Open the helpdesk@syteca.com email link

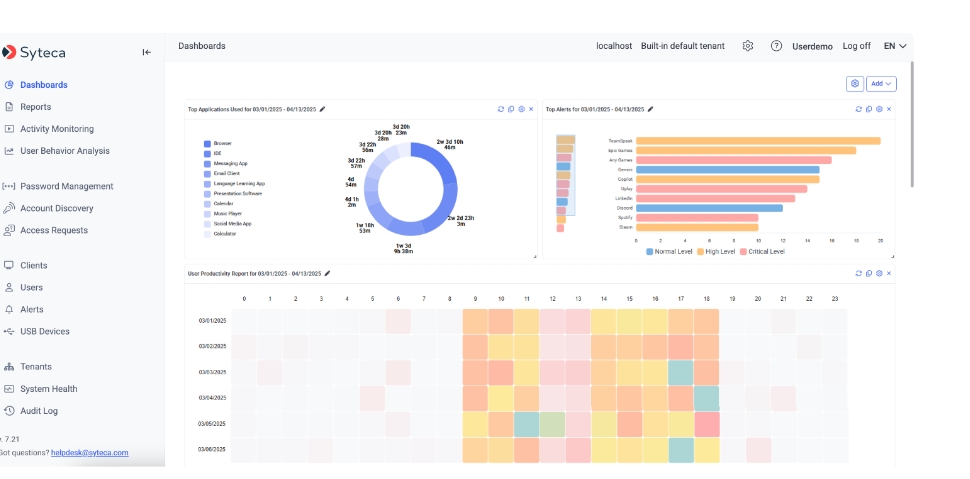[x=90, y=452]
